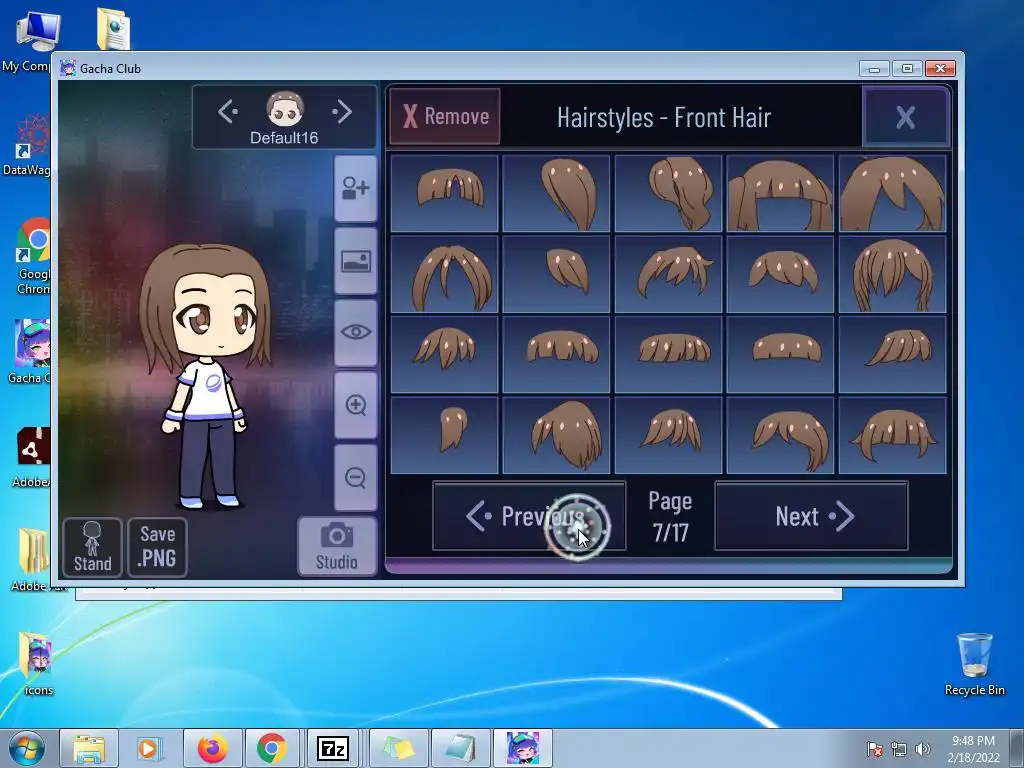Image resolution: width=1024 pixels, height=768 pixels.
Task: Open the notepad taskbar icon
Action: click(460, 748)
